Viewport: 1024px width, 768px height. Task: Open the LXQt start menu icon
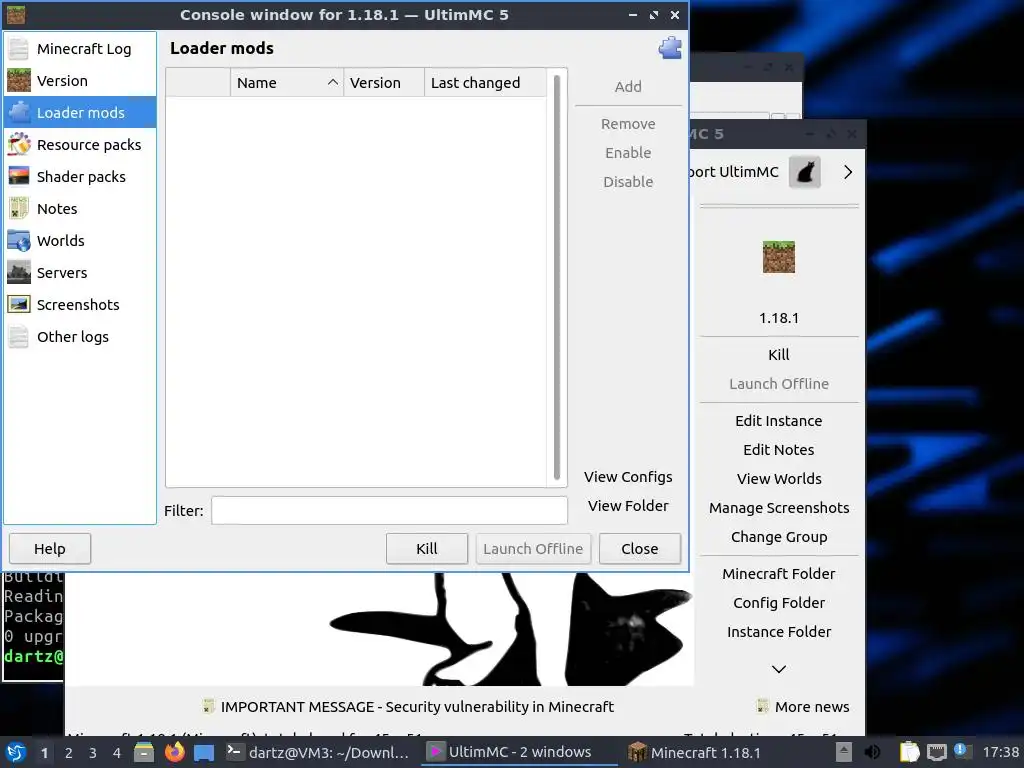coord(16,752)
